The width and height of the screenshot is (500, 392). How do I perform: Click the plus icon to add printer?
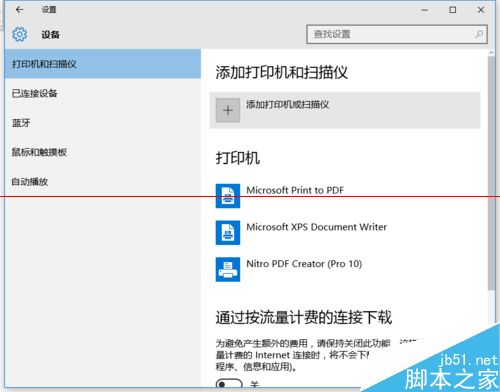point(228,110)
